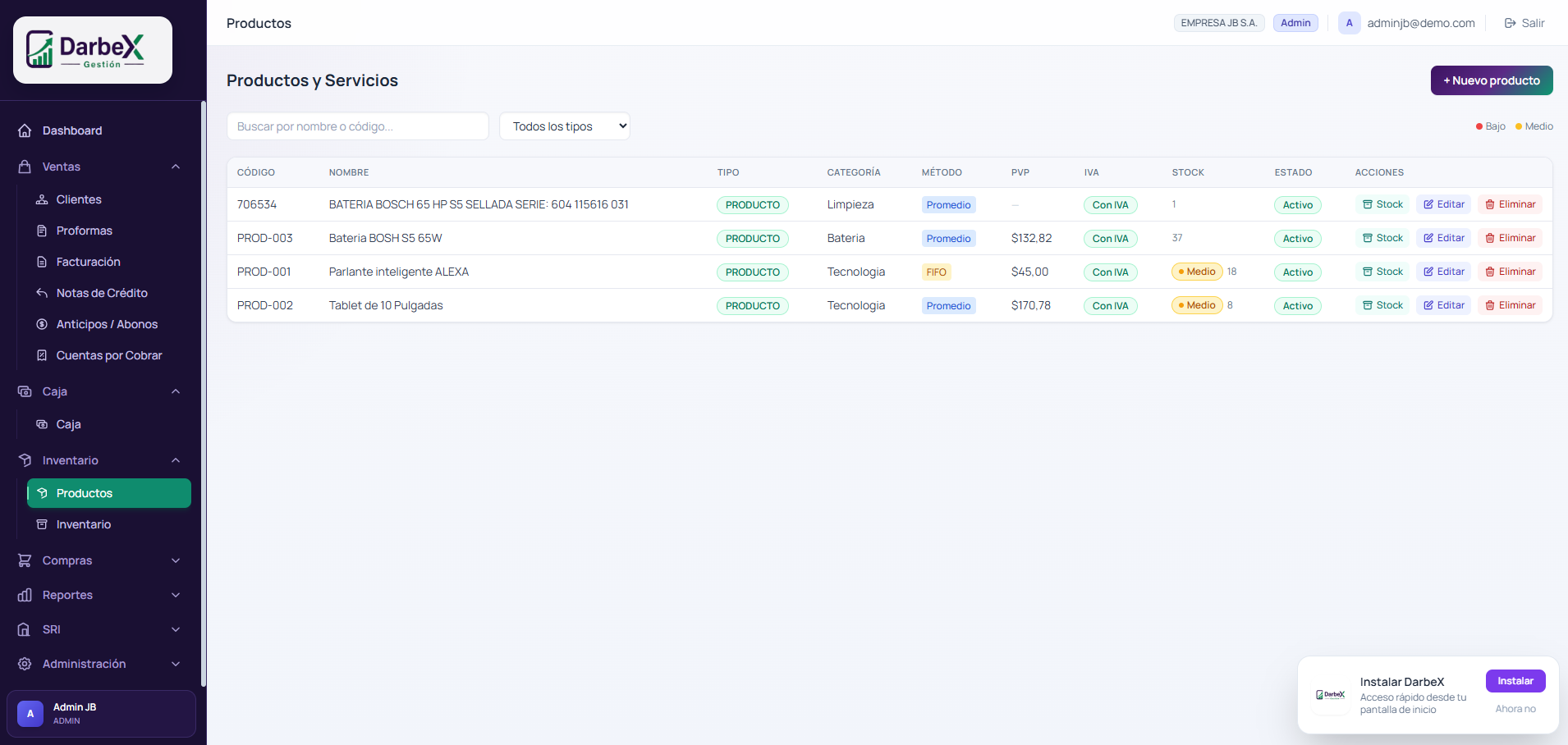Image resolution: width=1568 pixels, height=745 pixels.
Task: Open the Caja submenu item
Action: (109, 424)
